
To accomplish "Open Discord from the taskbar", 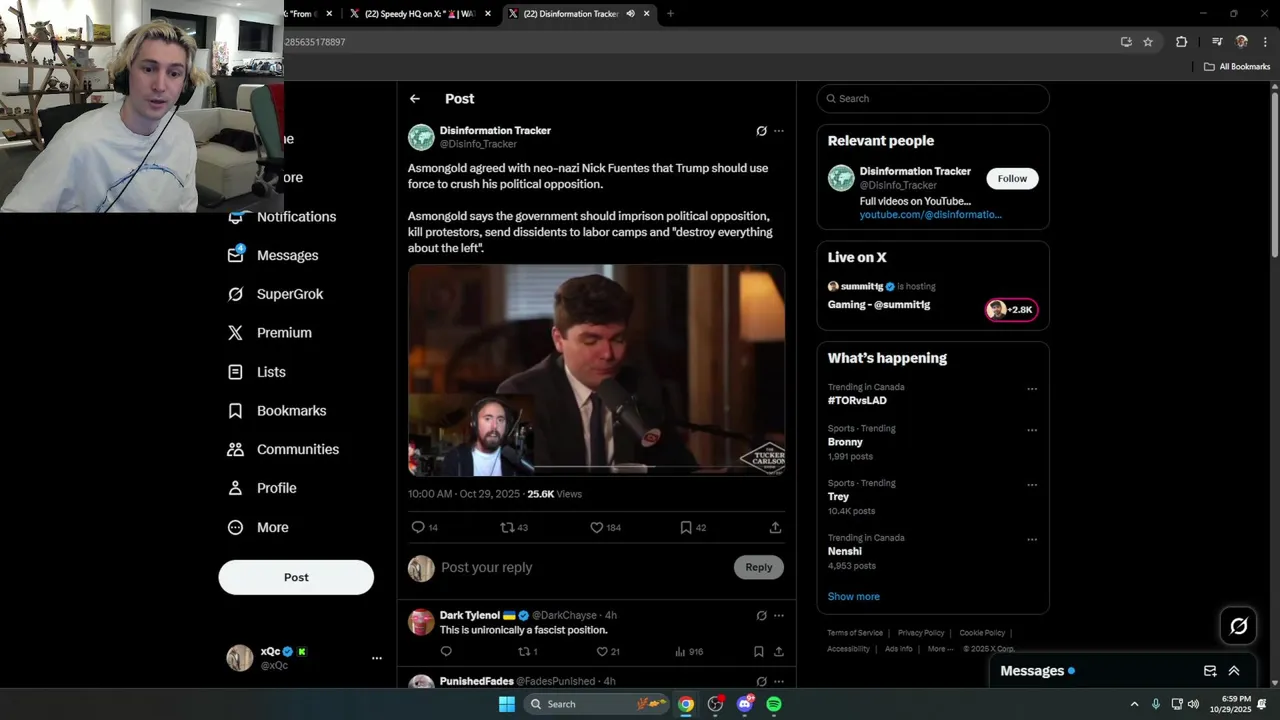I will tap(744, 704).
